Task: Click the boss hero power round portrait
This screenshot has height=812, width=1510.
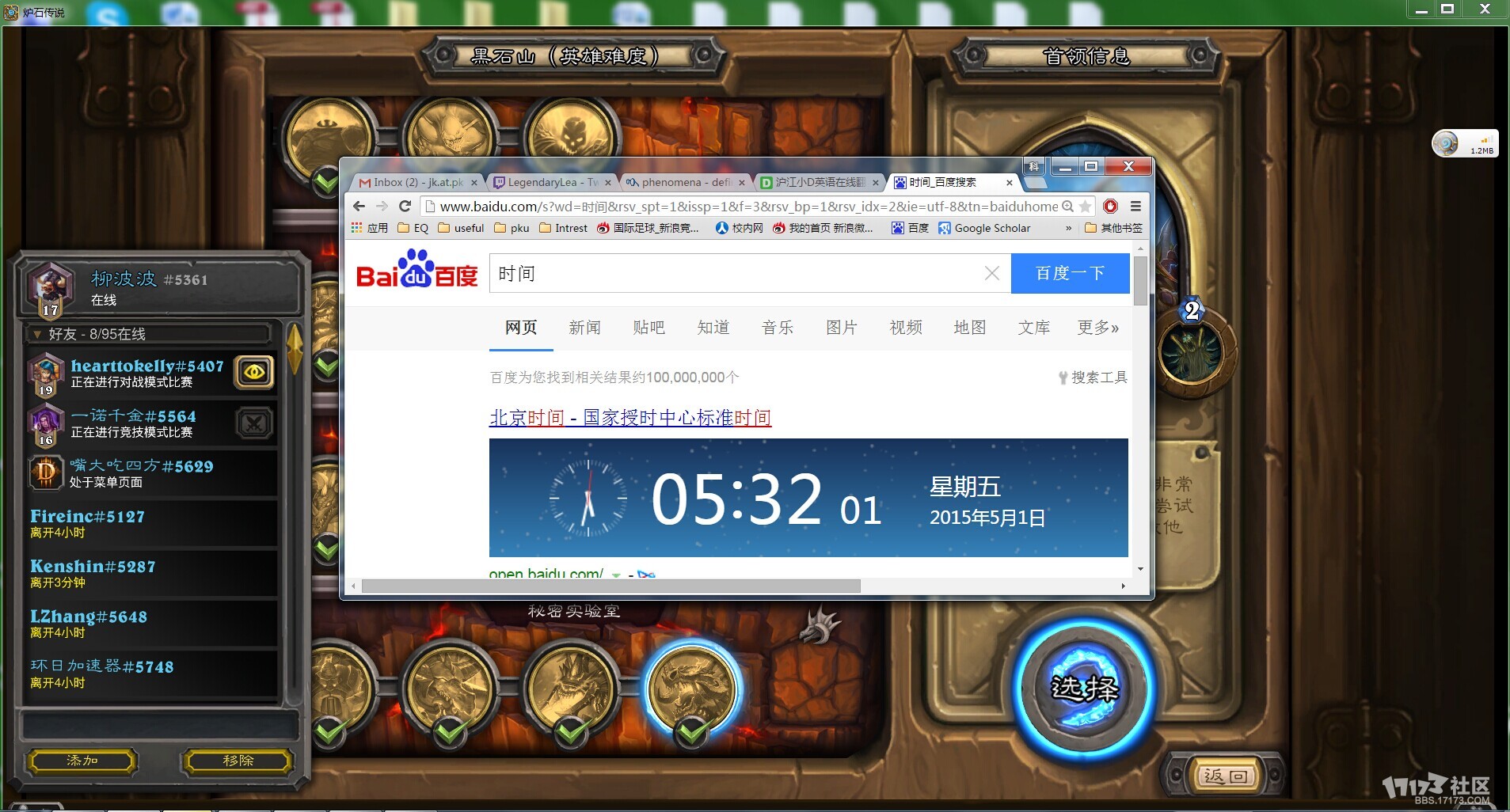Action: click(x=1192, y=352)
